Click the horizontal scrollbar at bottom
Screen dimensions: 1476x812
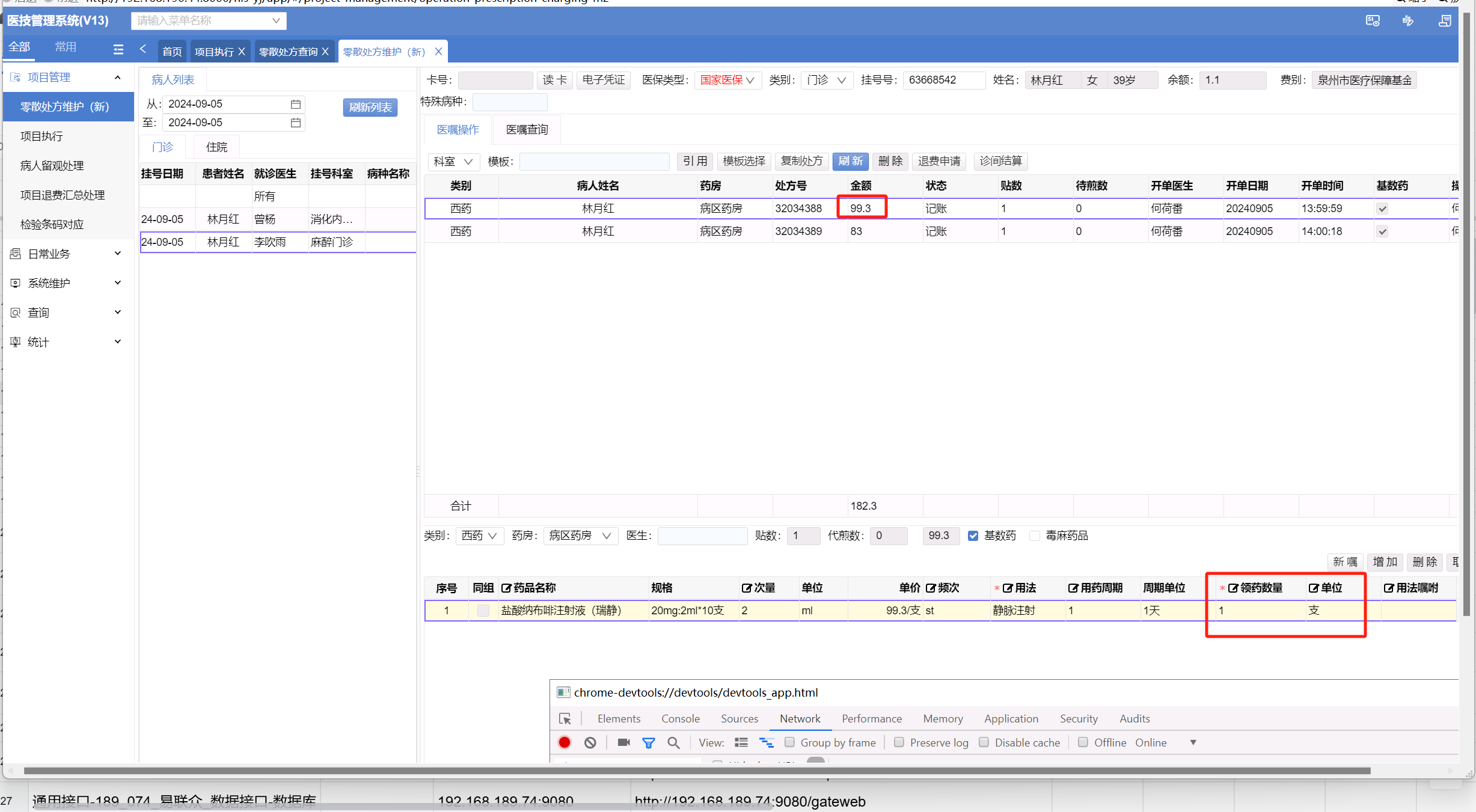pos(696,771)
